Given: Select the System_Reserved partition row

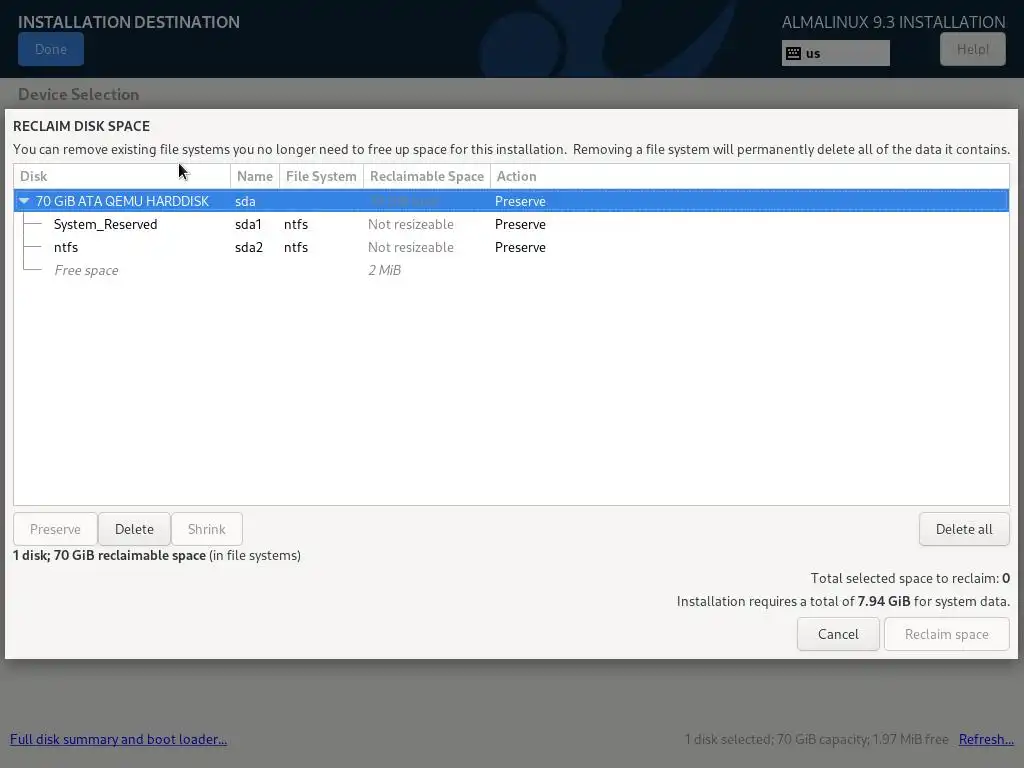Looking at the screenshot, I should [x=511, y=224].
